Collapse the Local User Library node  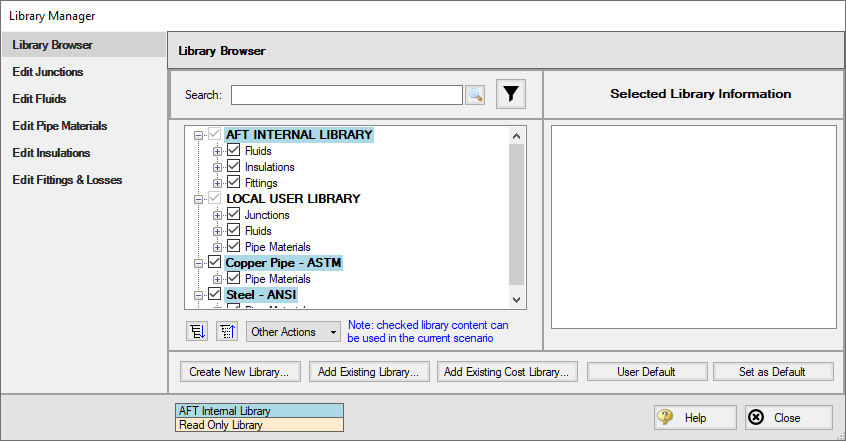tap(198, 199)
